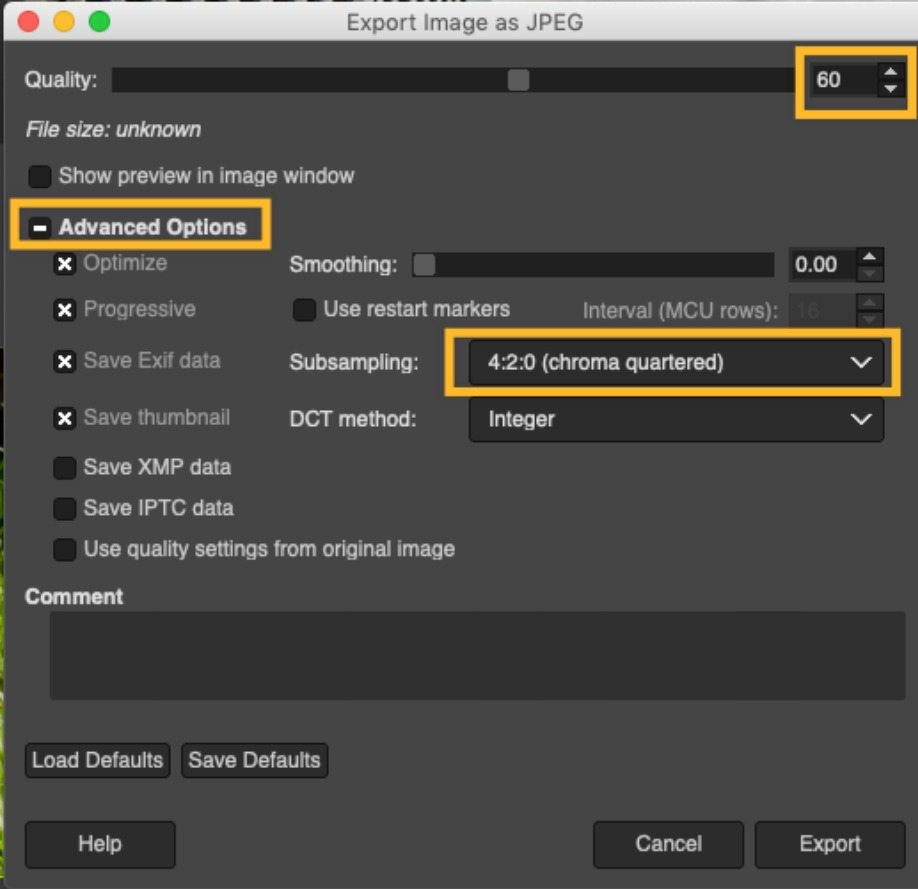Screen dimensions: 918x889
Task: Increase Smoothing value with up arrow
Action: (x=871, y=256)
